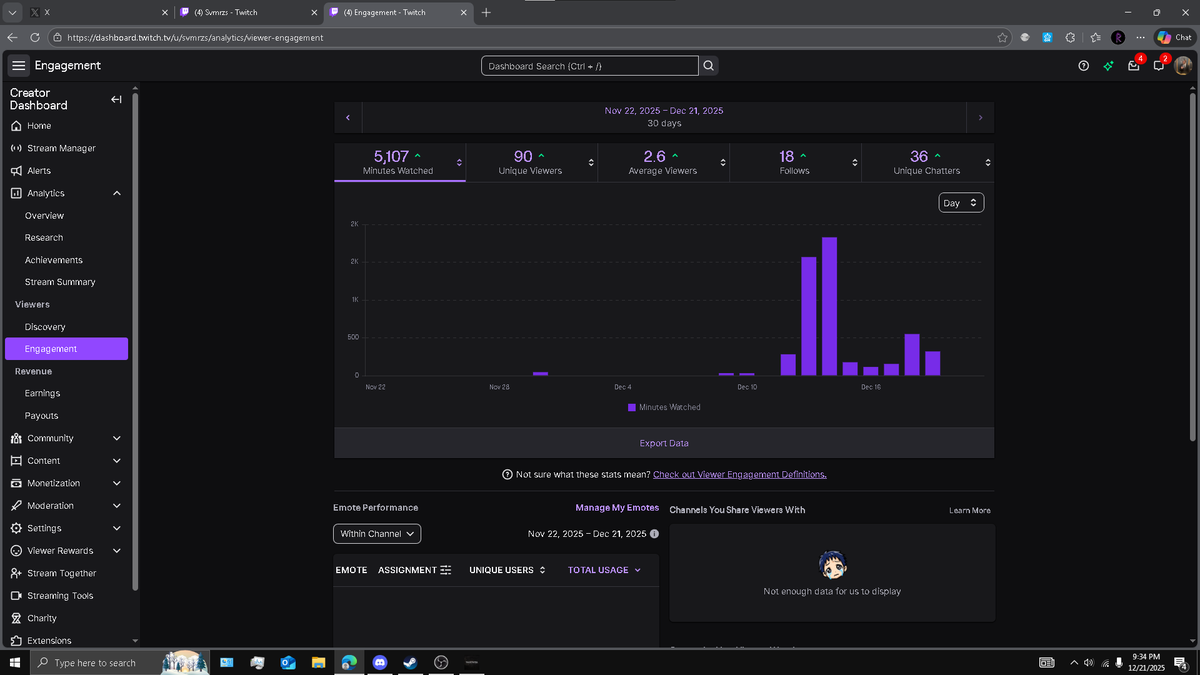1200x675 pixels.
Task: Open the Twitch profile avatar menu
Action: pyautogui.click(x=1183, y=66)
